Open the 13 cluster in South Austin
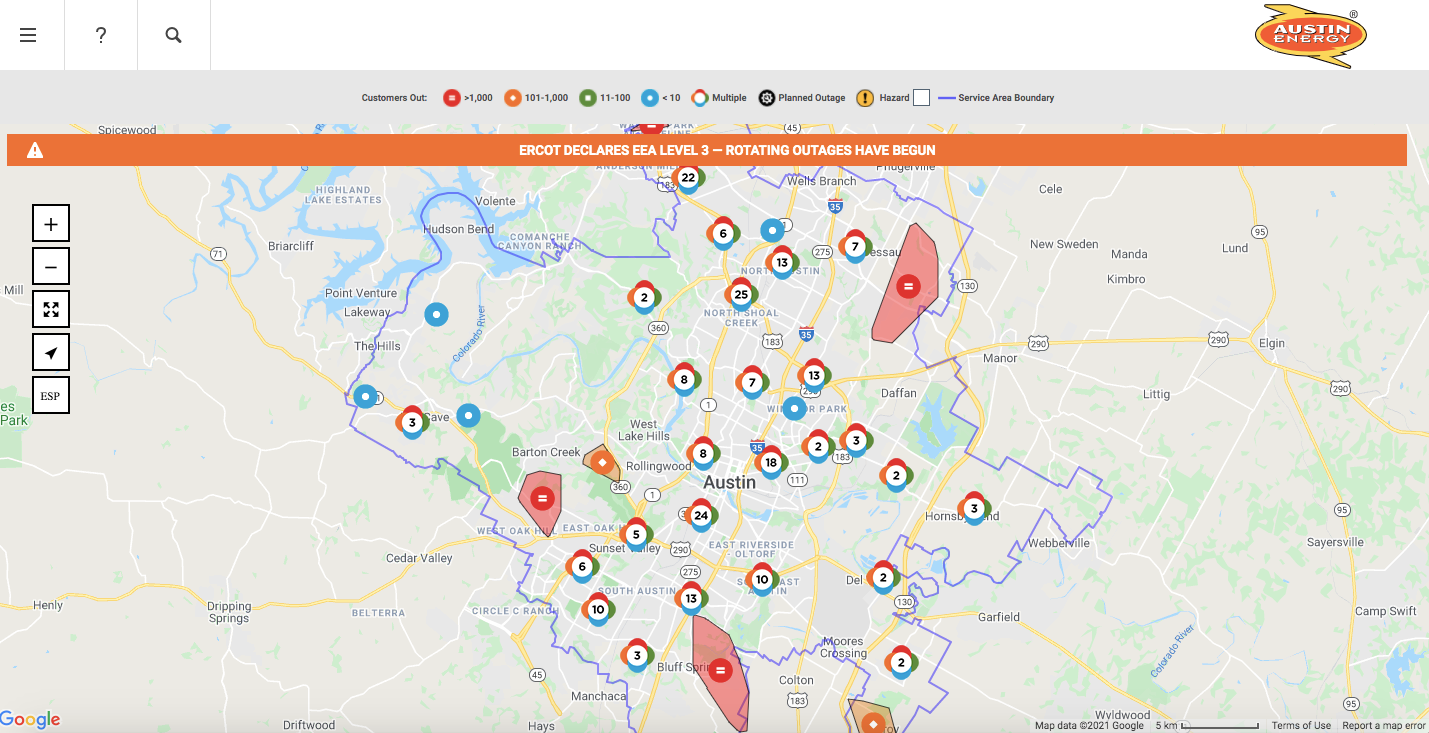The image size is (1429, 733). pos(691,599)
